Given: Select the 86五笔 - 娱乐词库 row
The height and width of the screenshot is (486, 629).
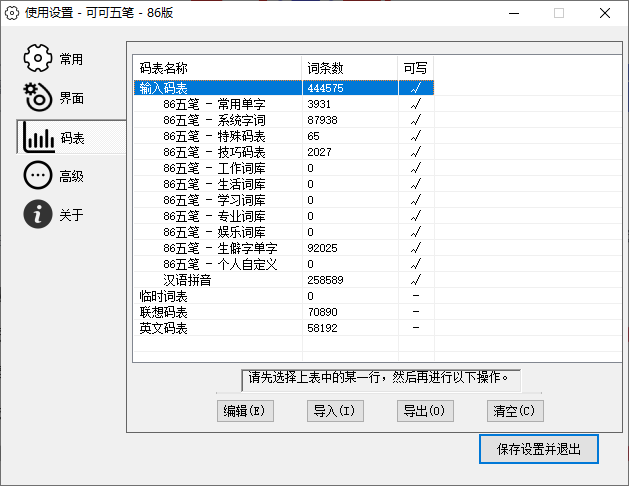Looking at the screenshot, I should (284, 232).
